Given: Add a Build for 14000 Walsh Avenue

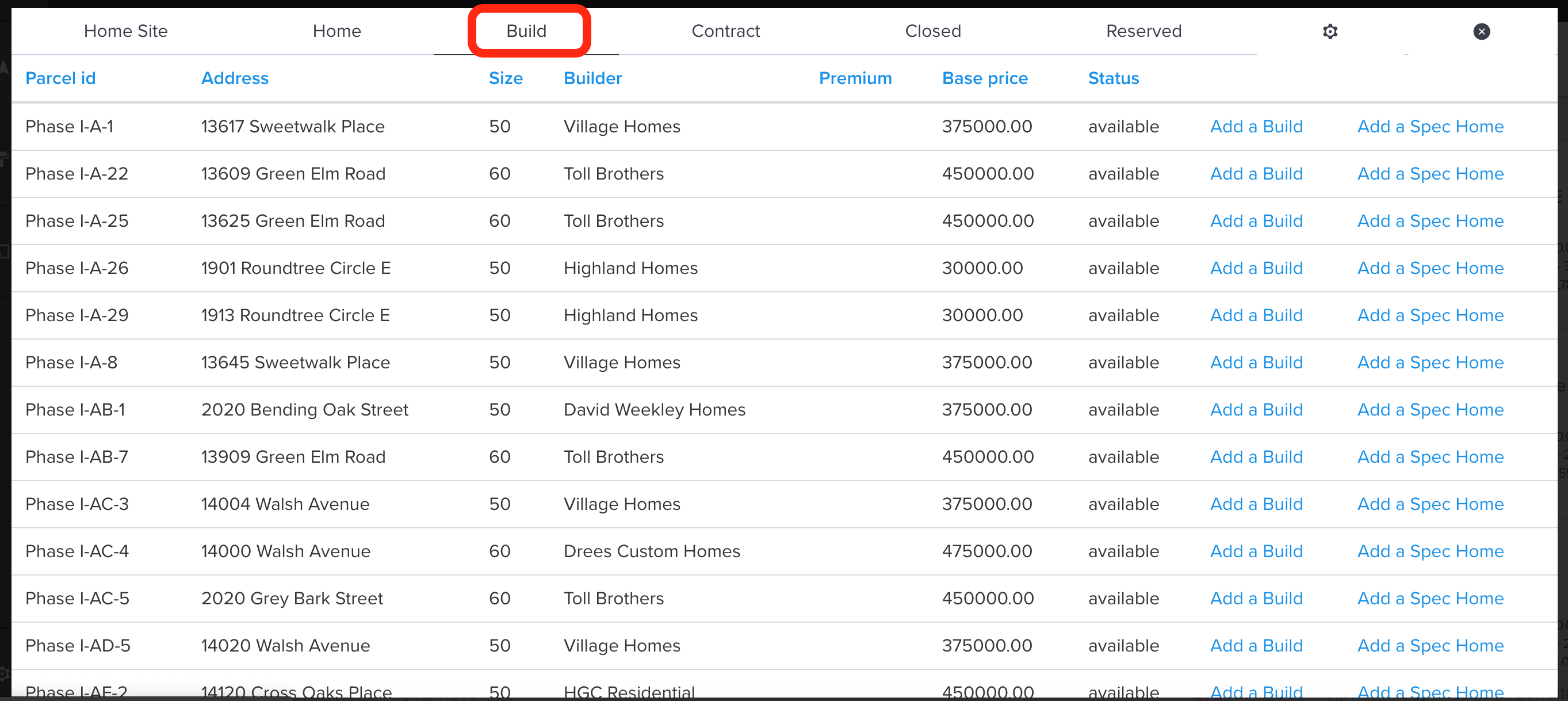Looking at the screenshot, I should coord(1256,551).
